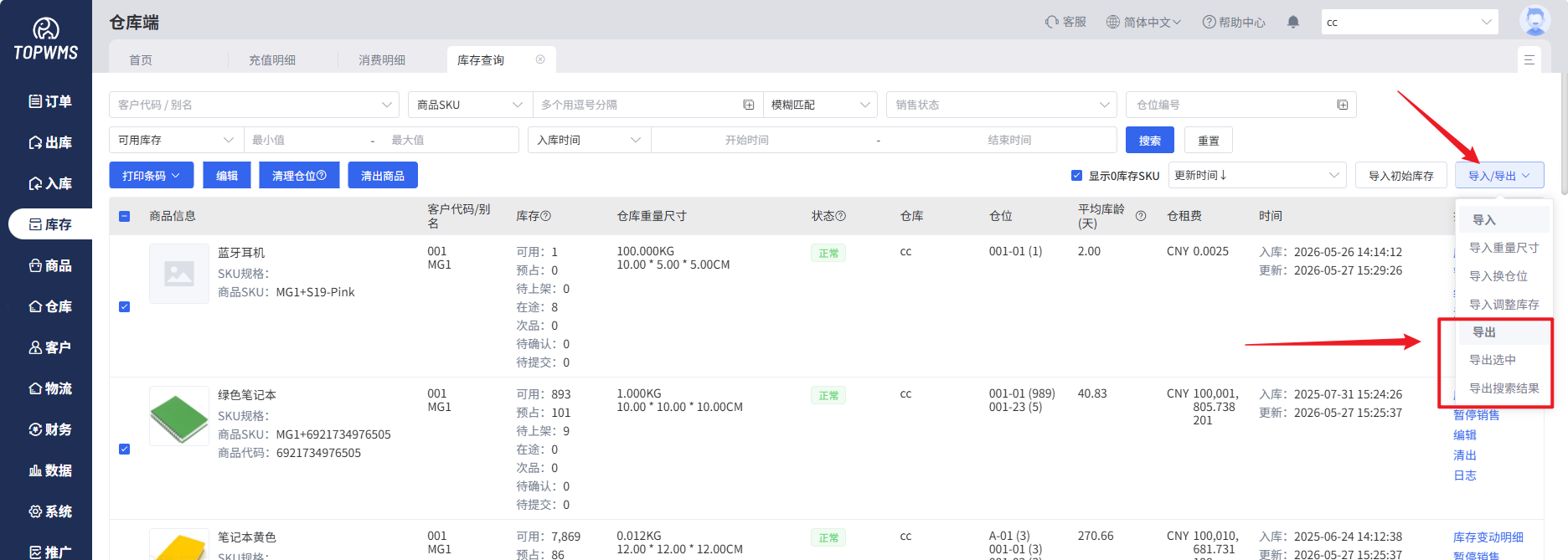Open the 入库 inbound sidebar menu
The height and width of the screenshot is (560, 1568).
point(50,183)
